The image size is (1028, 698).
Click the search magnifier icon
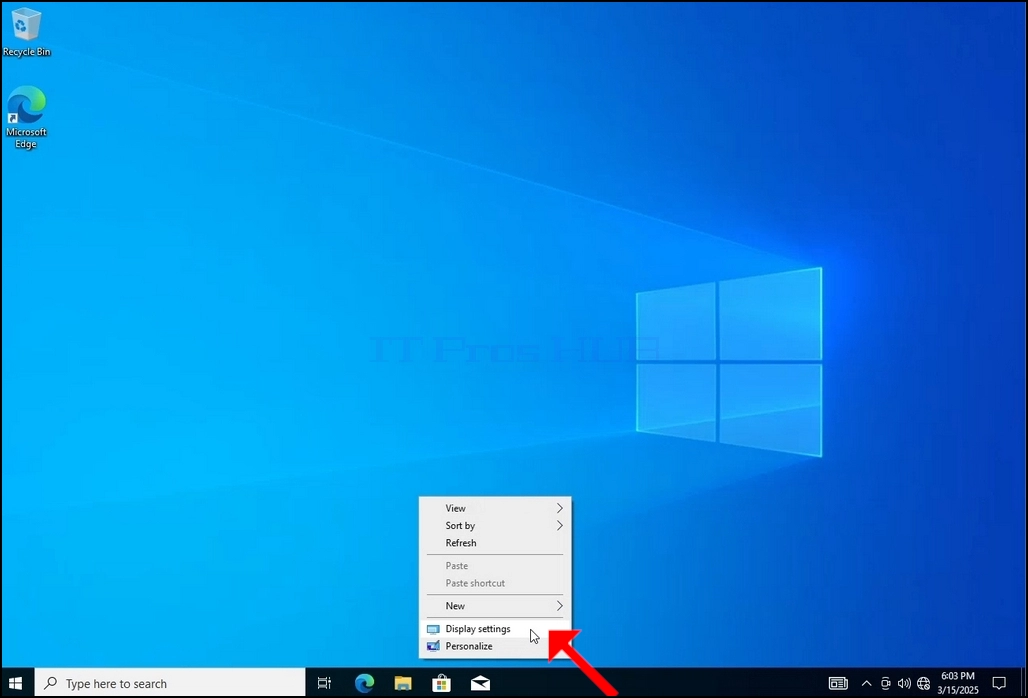click(x=50, y=684)
